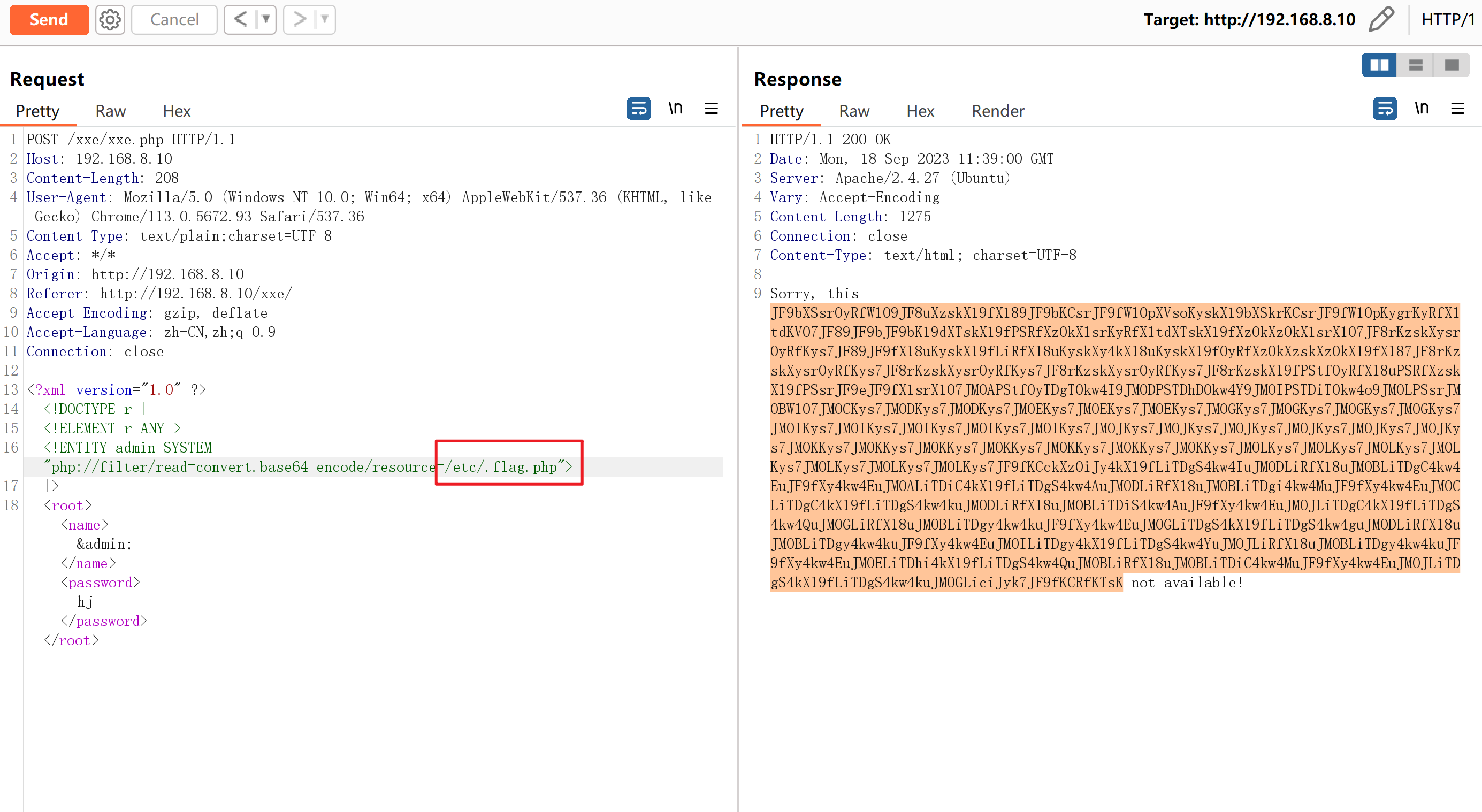1482x812 pixels.
Task: Go forward to next request arrow
Action: click(299, 20)
